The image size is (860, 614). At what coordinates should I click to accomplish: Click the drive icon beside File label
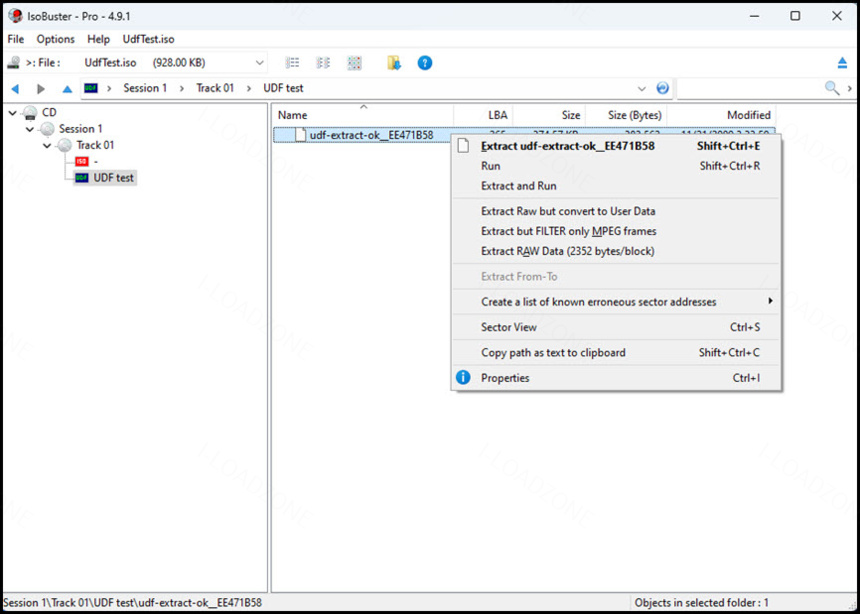coord(13,63)
